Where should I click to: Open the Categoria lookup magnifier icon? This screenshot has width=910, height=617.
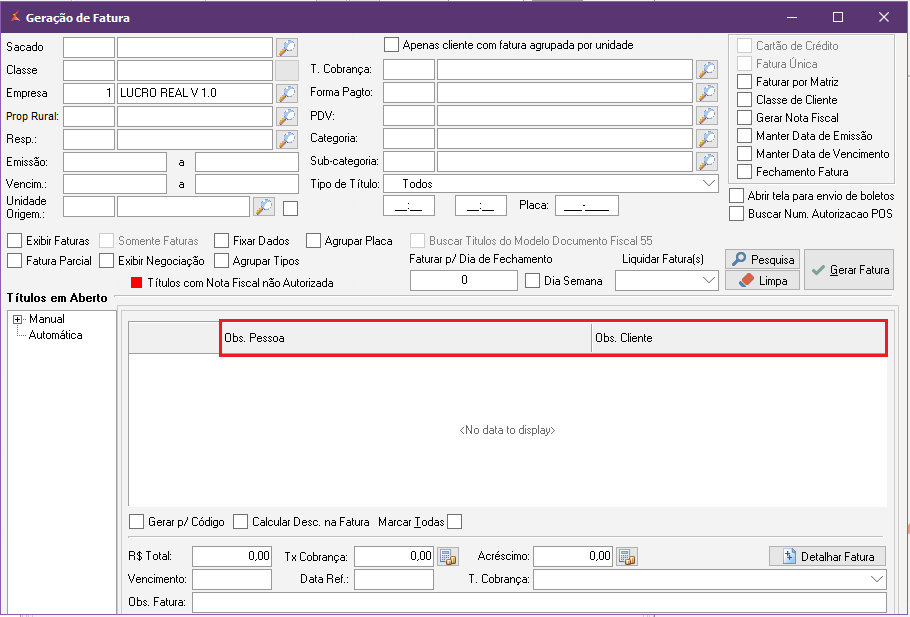(706, 139)
